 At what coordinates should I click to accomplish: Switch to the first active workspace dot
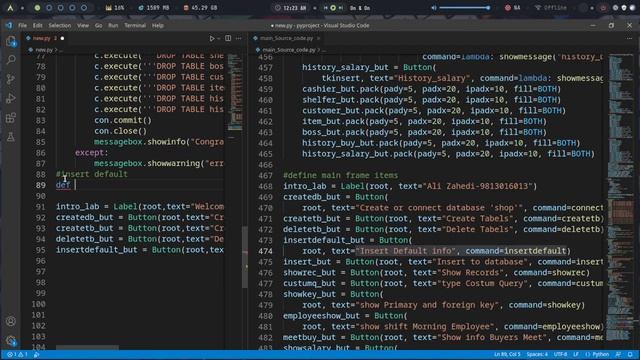coord(37,8)
